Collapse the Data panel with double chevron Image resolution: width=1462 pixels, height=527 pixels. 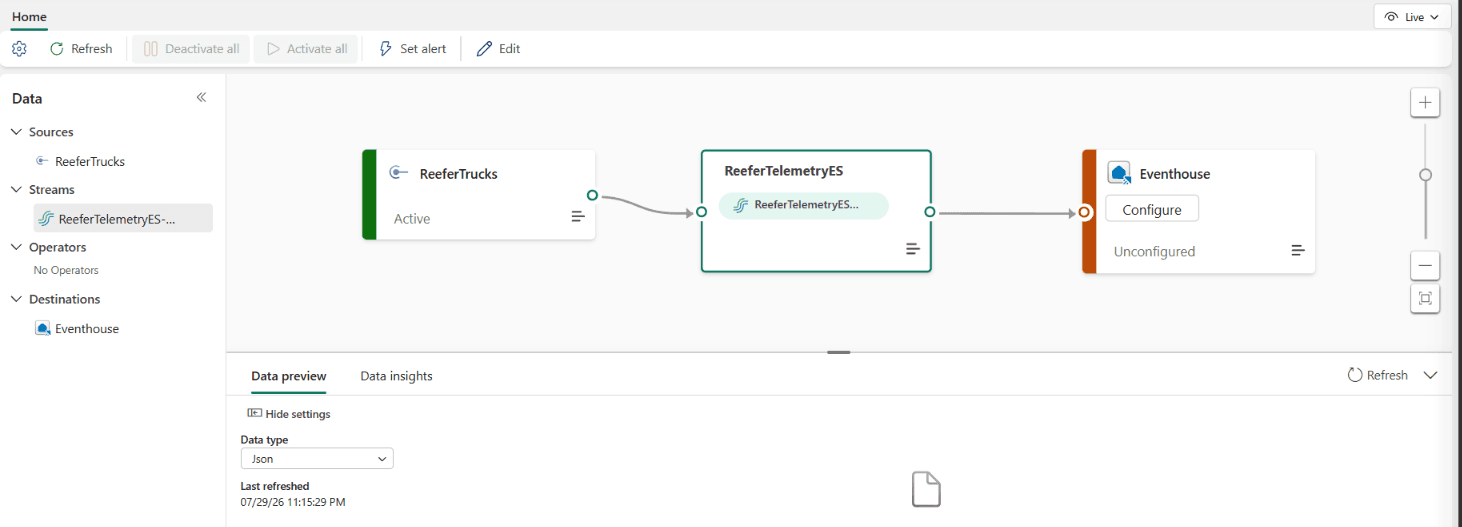(201, 97)
